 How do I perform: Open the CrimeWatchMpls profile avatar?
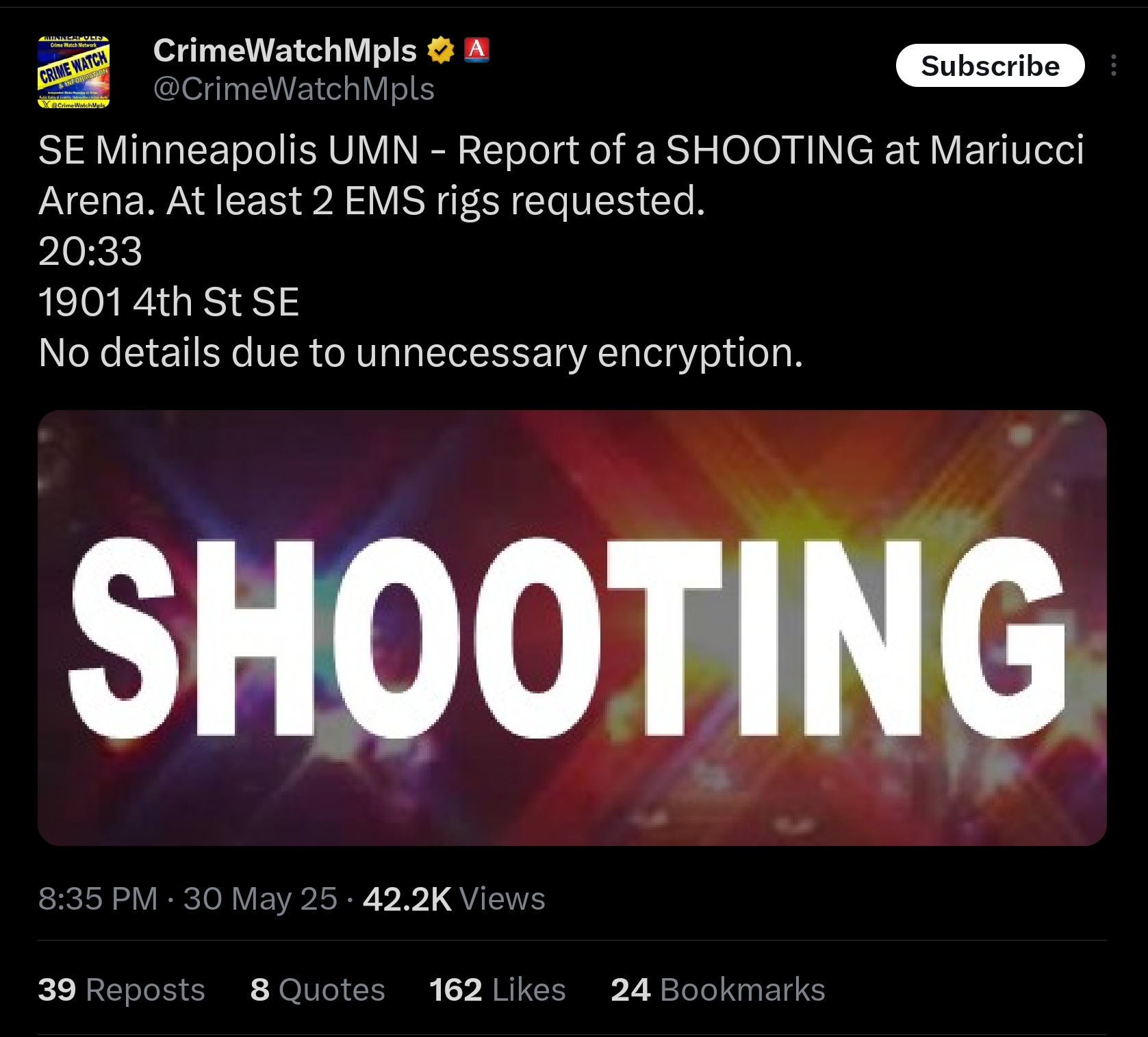(73, 73)
